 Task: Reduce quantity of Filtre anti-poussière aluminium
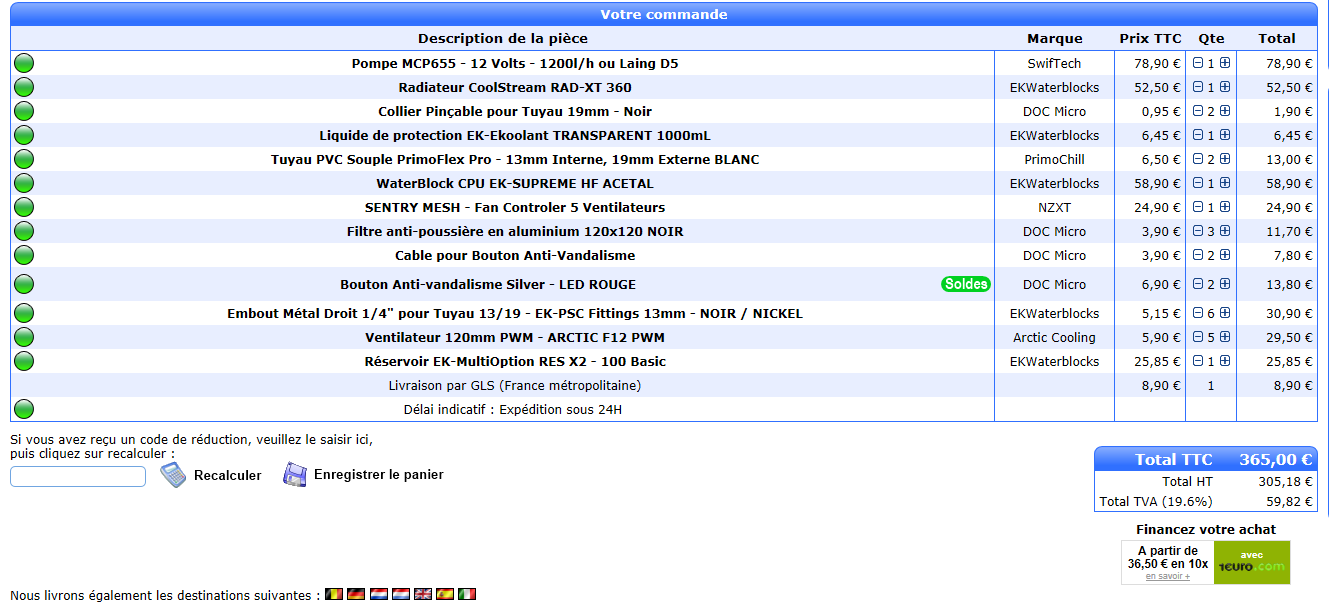(x=1198, y=231)
